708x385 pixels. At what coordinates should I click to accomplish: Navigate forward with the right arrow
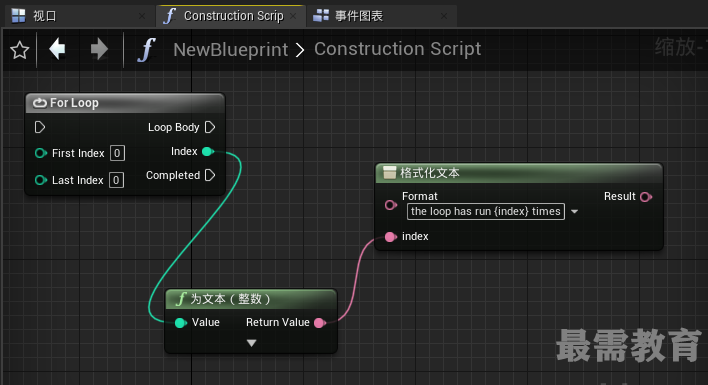99,49
